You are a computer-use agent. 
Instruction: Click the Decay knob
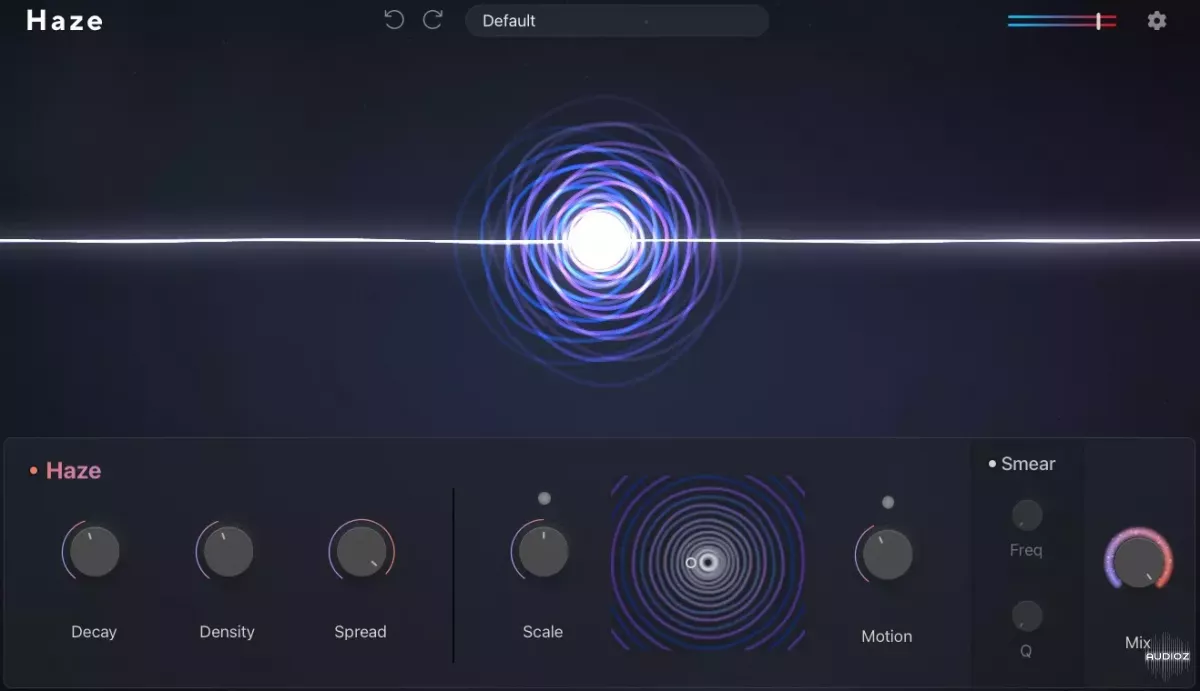pyautogui.click(x=94, y=551)
